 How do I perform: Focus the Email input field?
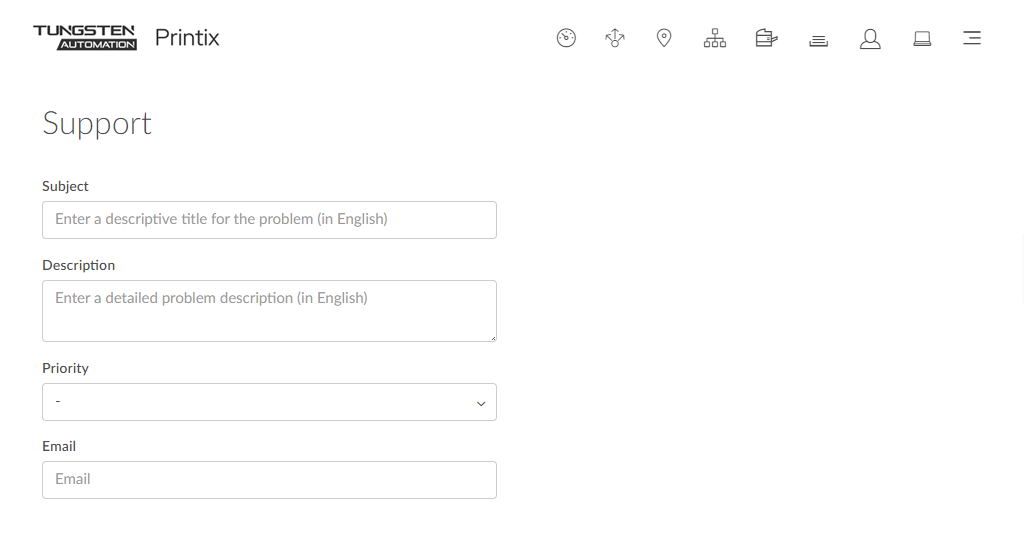click(x=269, y=480)
